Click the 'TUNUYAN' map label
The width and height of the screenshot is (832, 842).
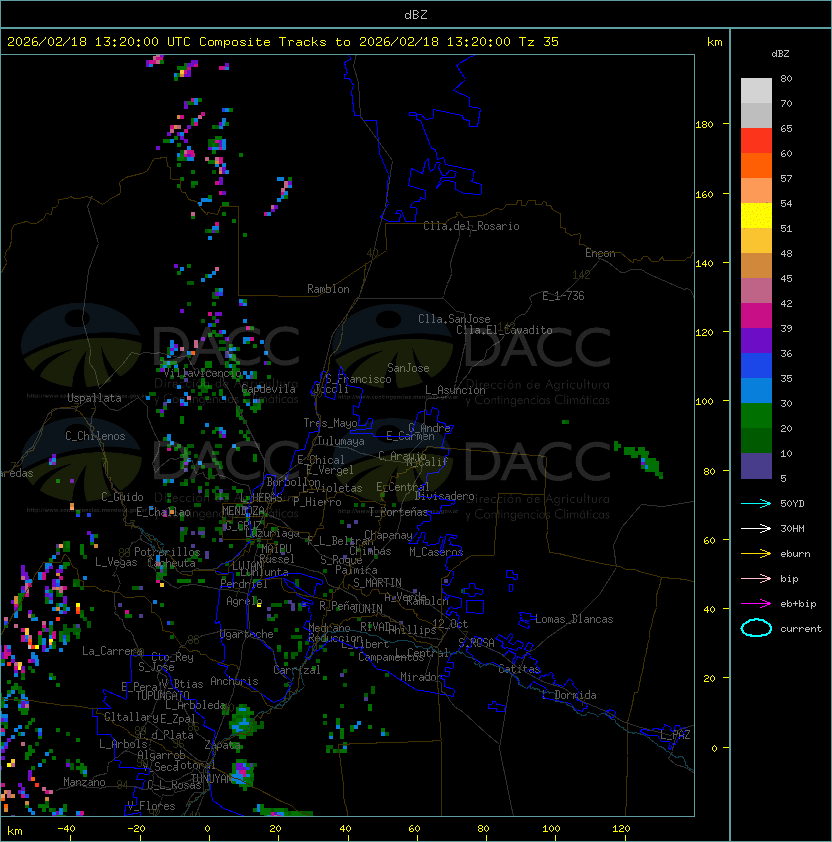[212, 779]
